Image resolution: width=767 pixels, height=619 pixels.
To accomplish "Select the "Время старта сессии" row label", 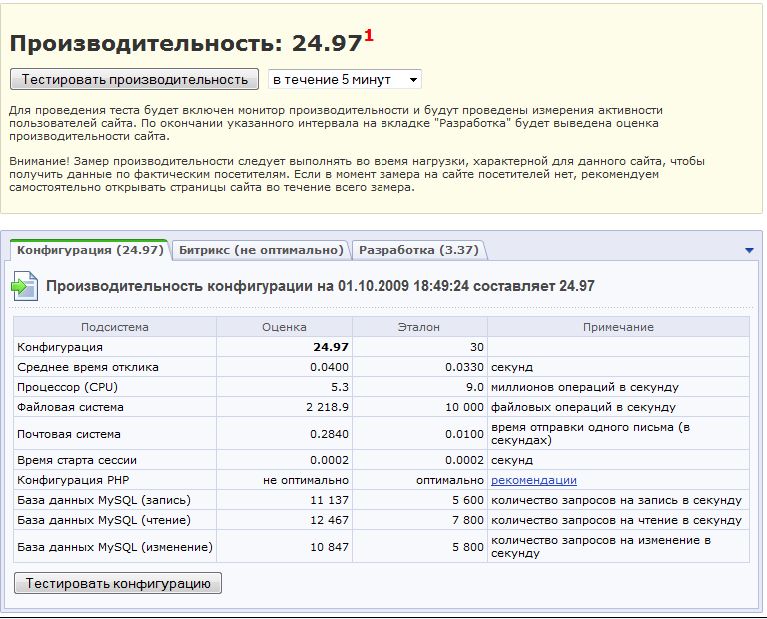I will pyautogui.click(x=77, y=460).
